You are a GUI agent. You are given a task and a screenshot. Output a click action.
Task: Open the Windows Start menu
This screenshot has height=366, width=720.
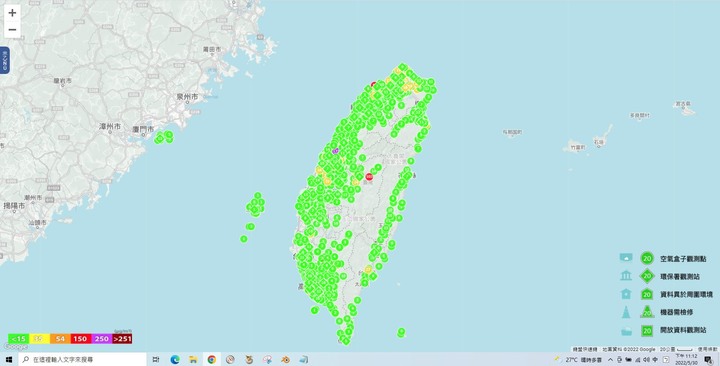9,360
